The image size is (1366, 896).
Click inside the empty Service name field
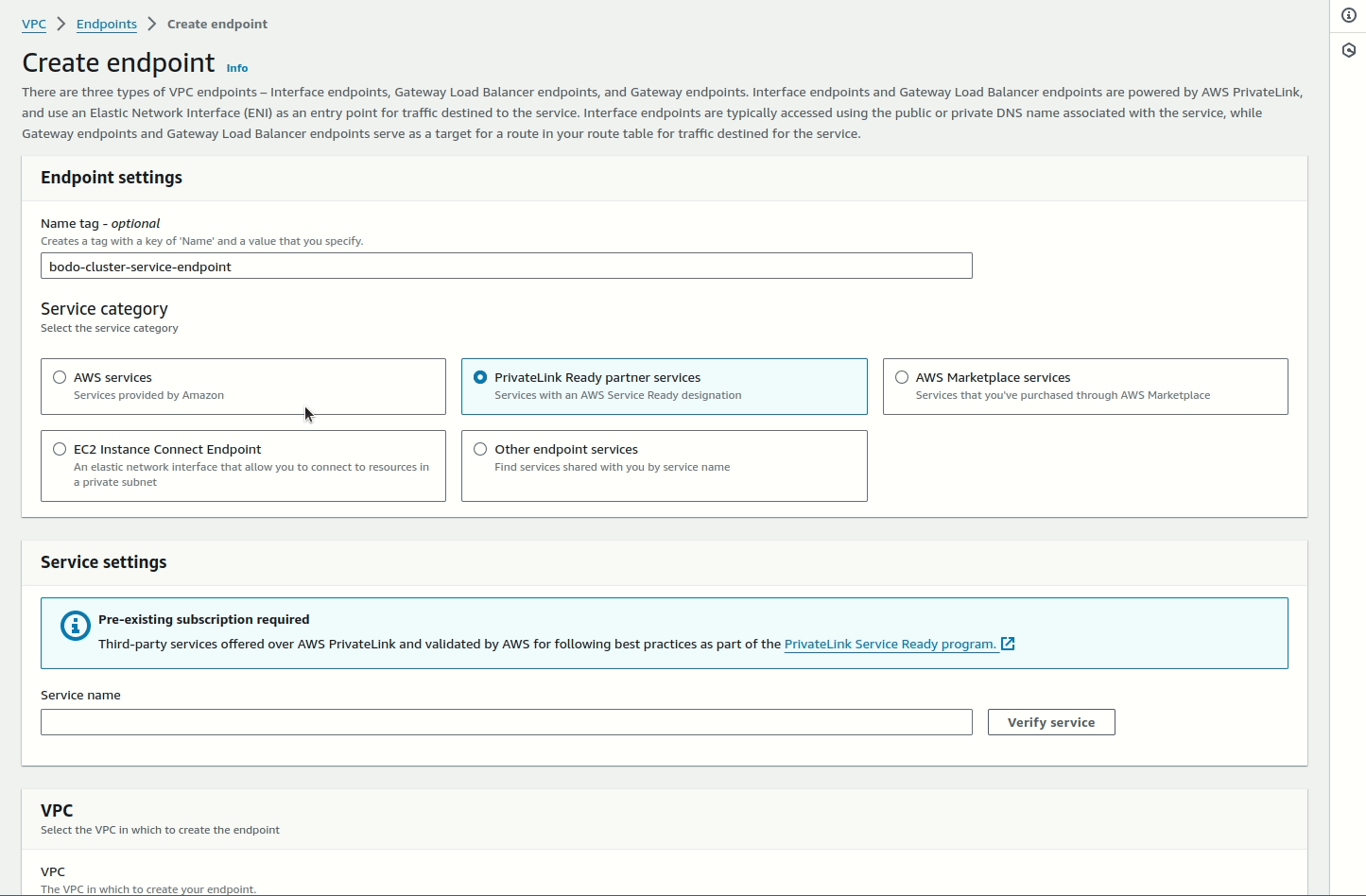pyautogui.click(x=506, y=721)
